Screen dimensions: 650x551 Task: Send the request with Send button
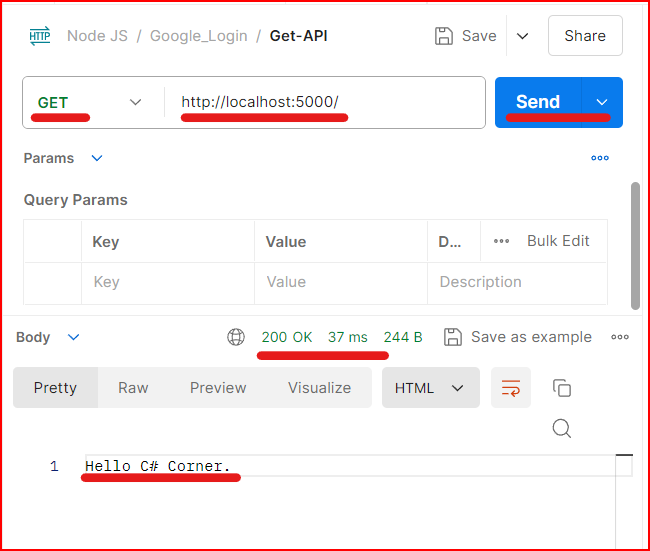[538, 102]
